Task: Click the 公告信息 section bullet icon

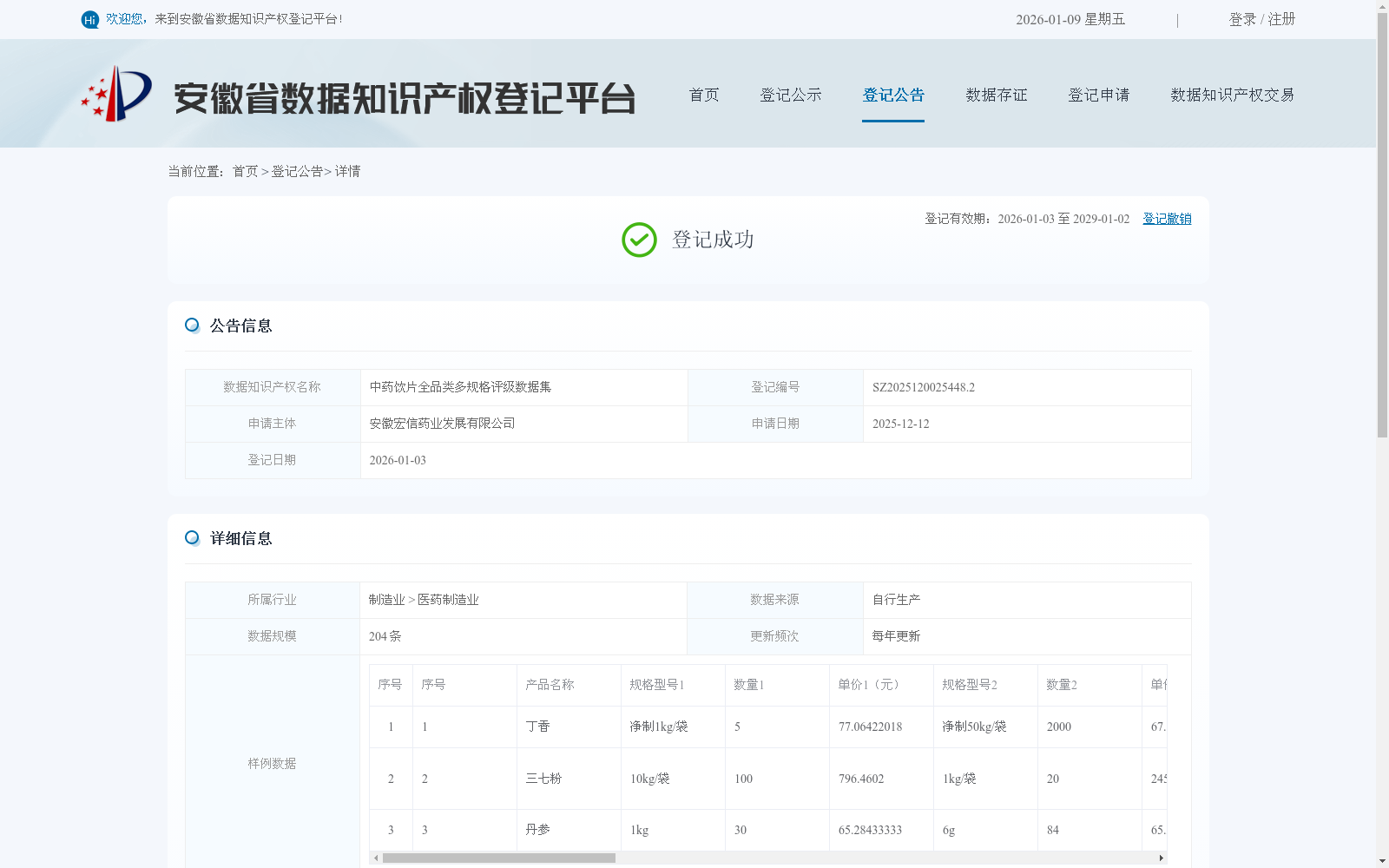Action: (192, 325)
